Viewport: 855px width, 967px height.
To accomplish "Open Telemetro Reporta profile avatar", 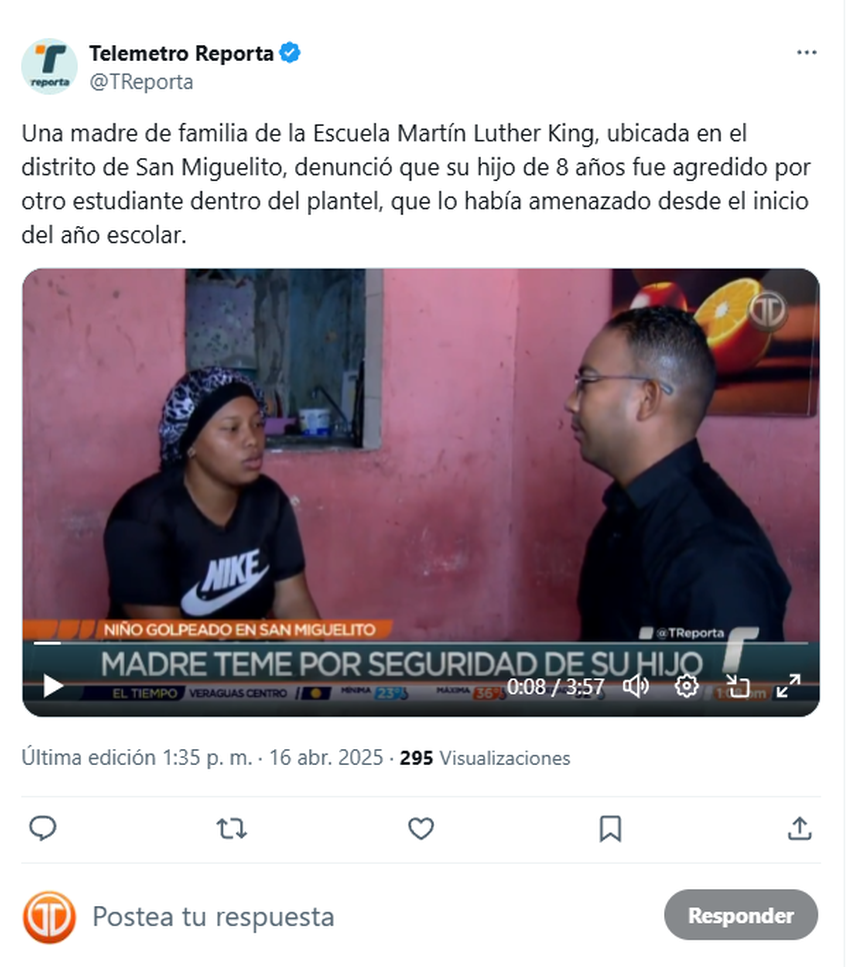I will point(49,67).
